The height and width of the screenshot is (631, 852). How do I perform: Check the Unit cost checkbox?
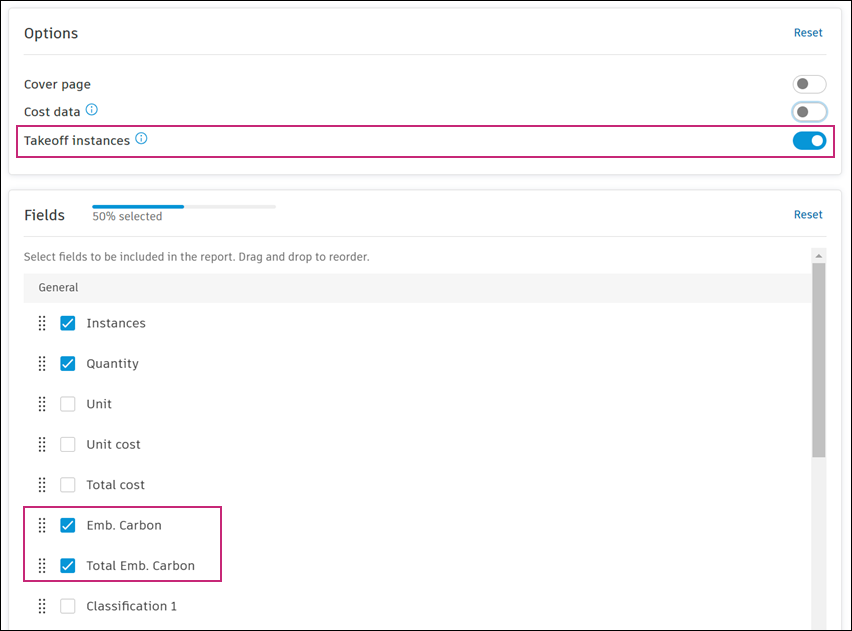[68, 444]
